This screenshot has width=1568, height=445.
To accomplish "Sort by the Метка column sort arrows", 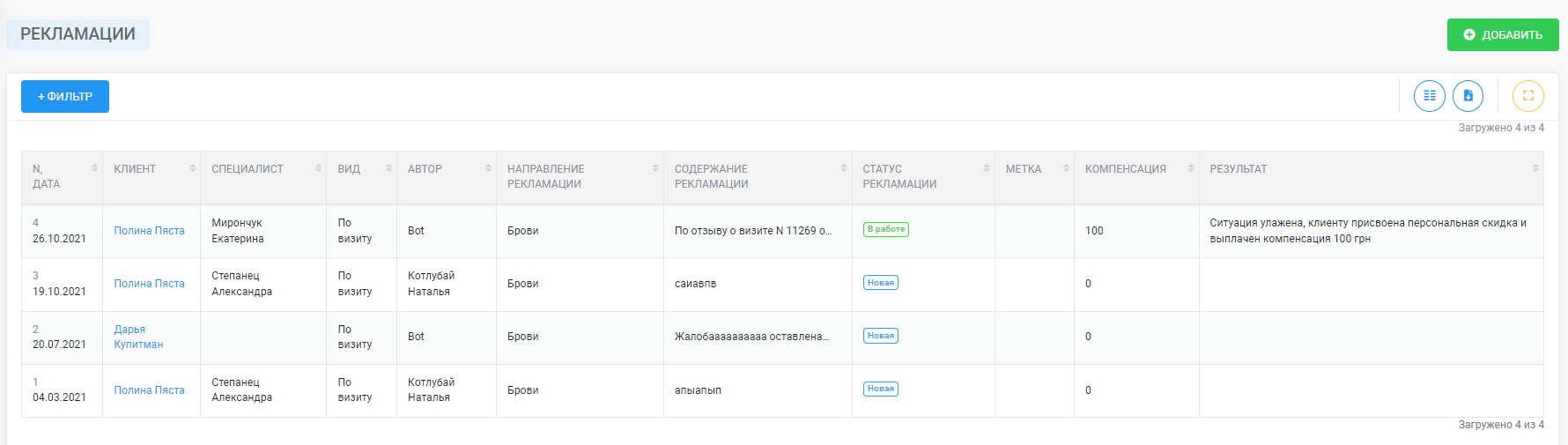I will pyautogui.click(x=1066, y=168).
